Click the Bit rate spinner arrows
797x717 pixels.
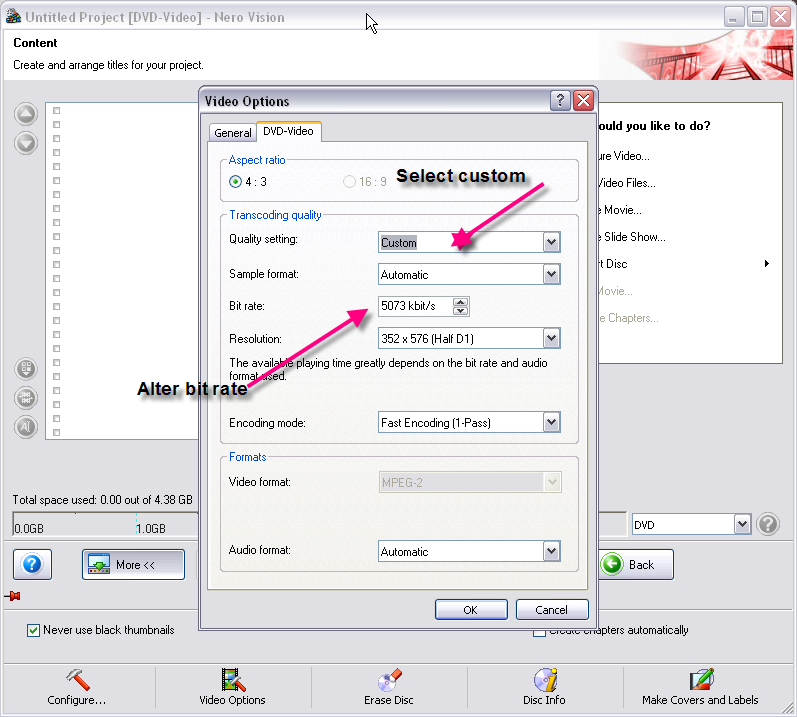click(x=460, y=306)
